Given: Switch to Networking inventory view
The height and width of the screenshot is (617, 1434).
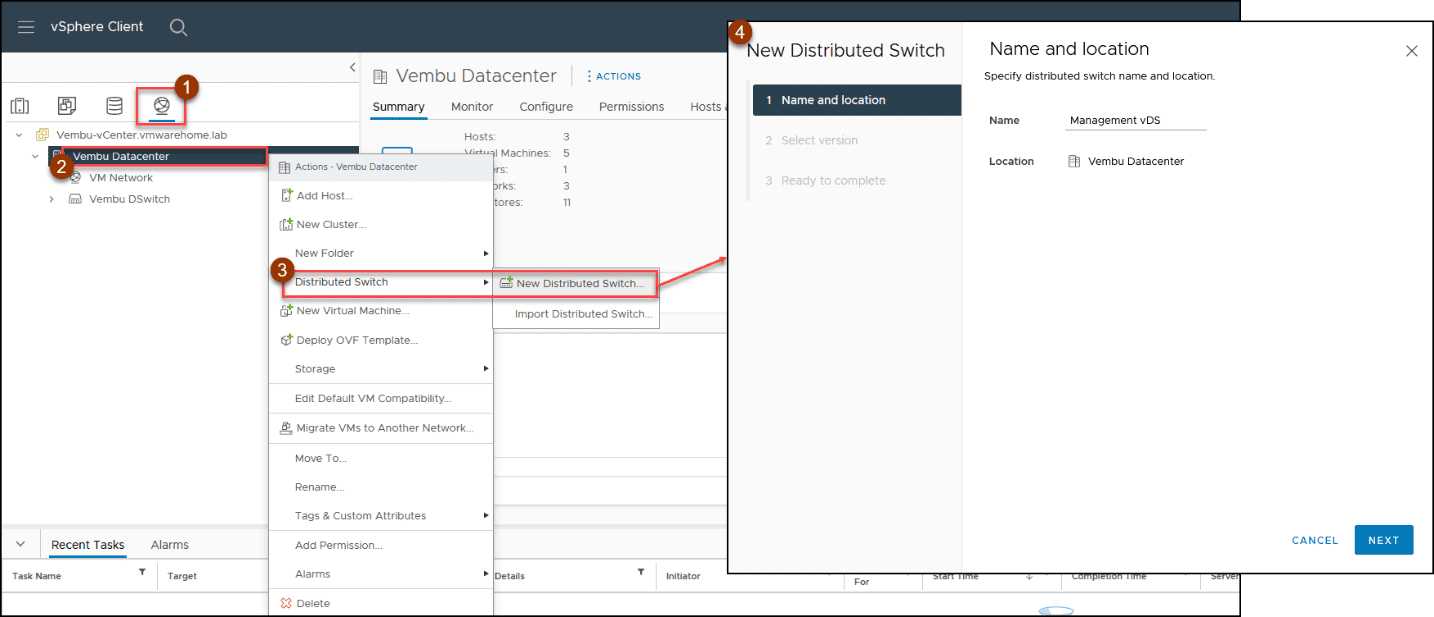Looking at the screenshot, I should point(161,106).
